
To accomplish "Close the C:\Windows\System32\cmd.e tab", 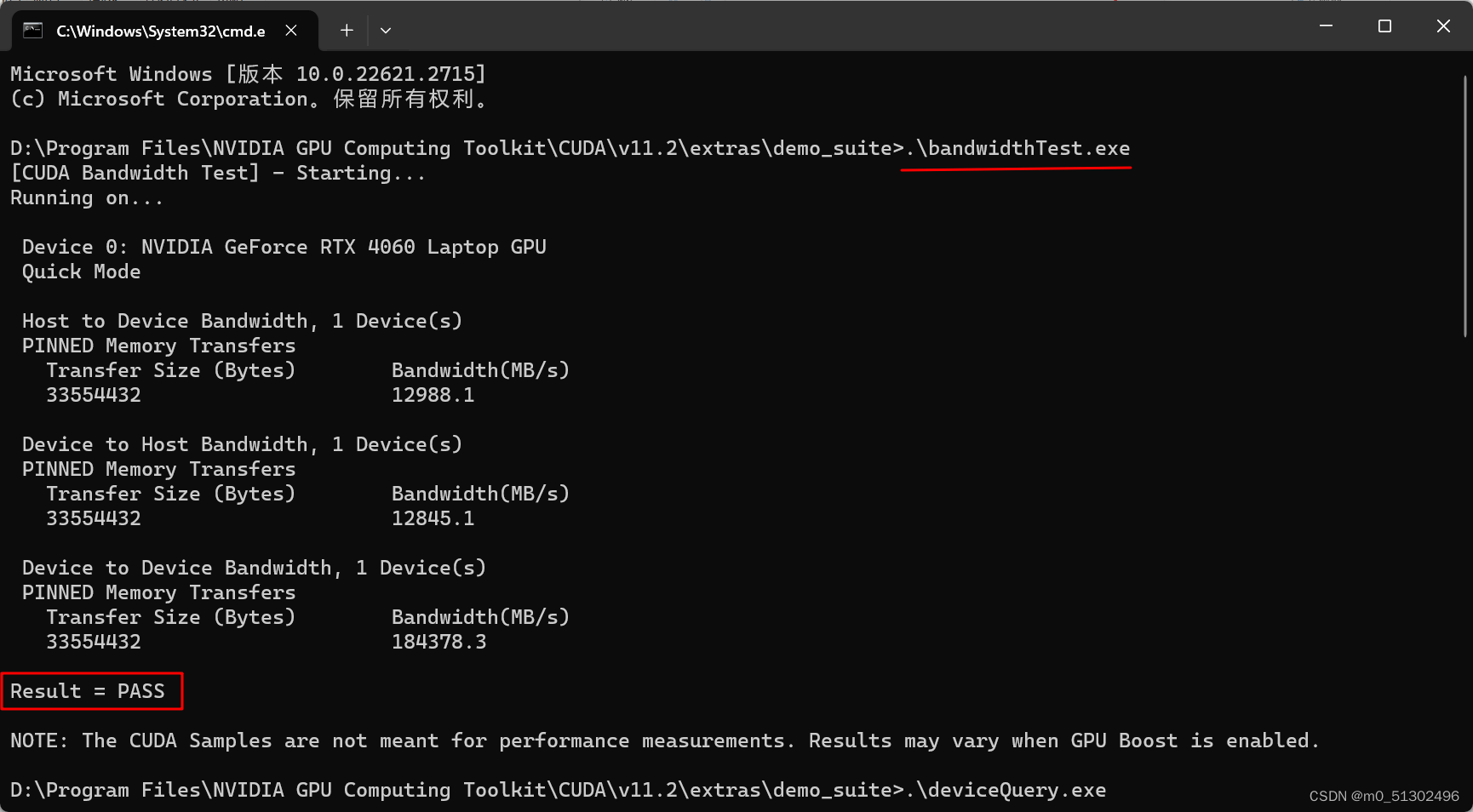I will tap(290, 30).
